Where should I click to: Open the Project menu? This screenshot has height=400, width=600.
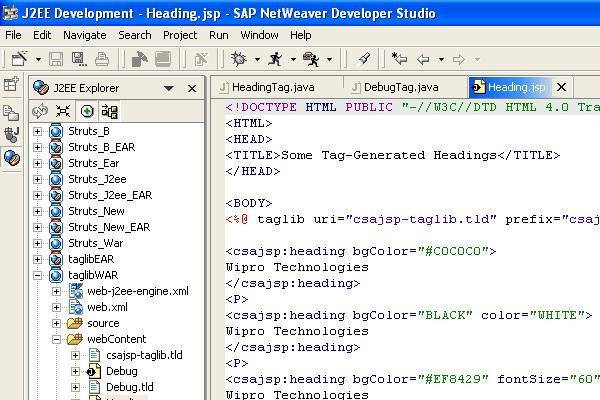point(180,35)
